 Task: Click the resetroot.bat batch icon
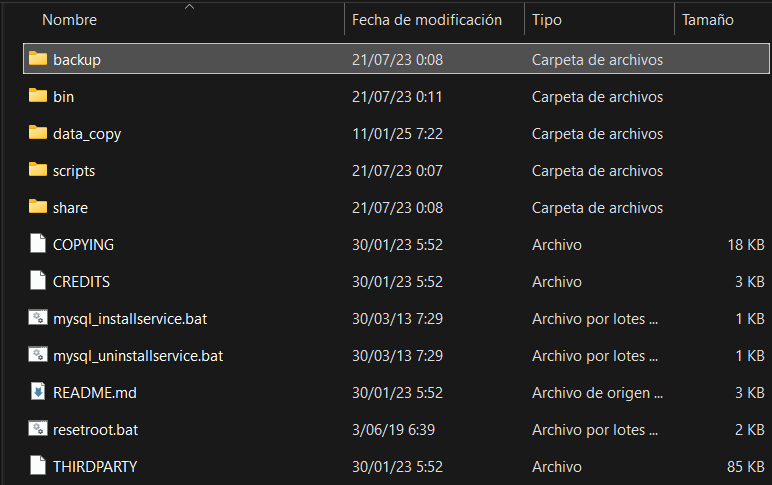[38, 428]
